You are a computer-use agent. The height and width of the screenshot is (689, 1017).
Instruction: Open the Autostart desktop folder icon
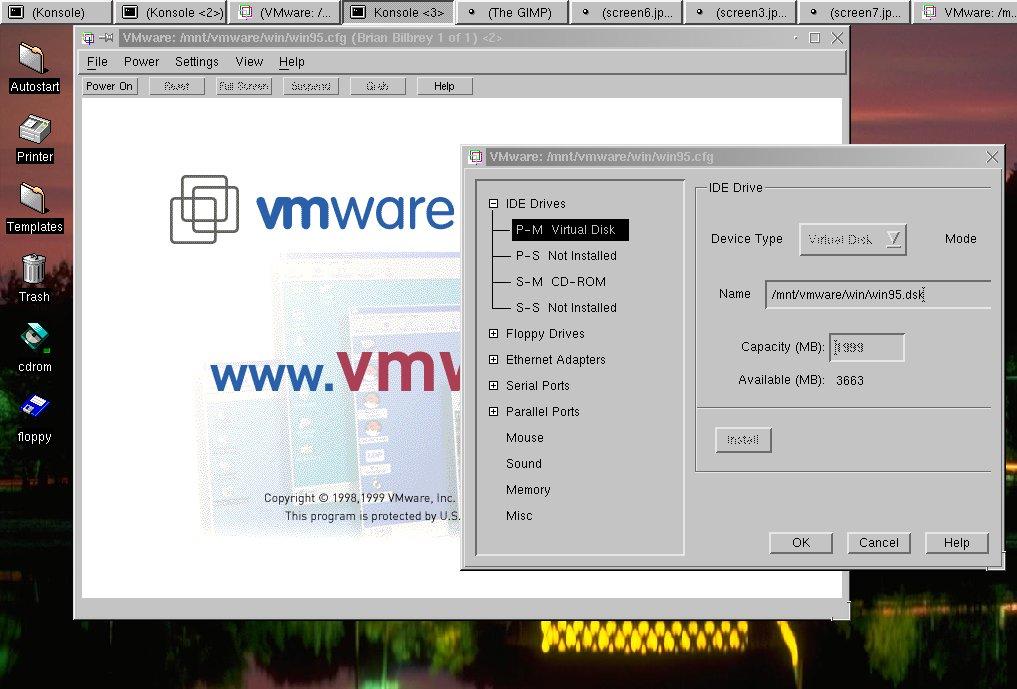[x=33, y=60]
